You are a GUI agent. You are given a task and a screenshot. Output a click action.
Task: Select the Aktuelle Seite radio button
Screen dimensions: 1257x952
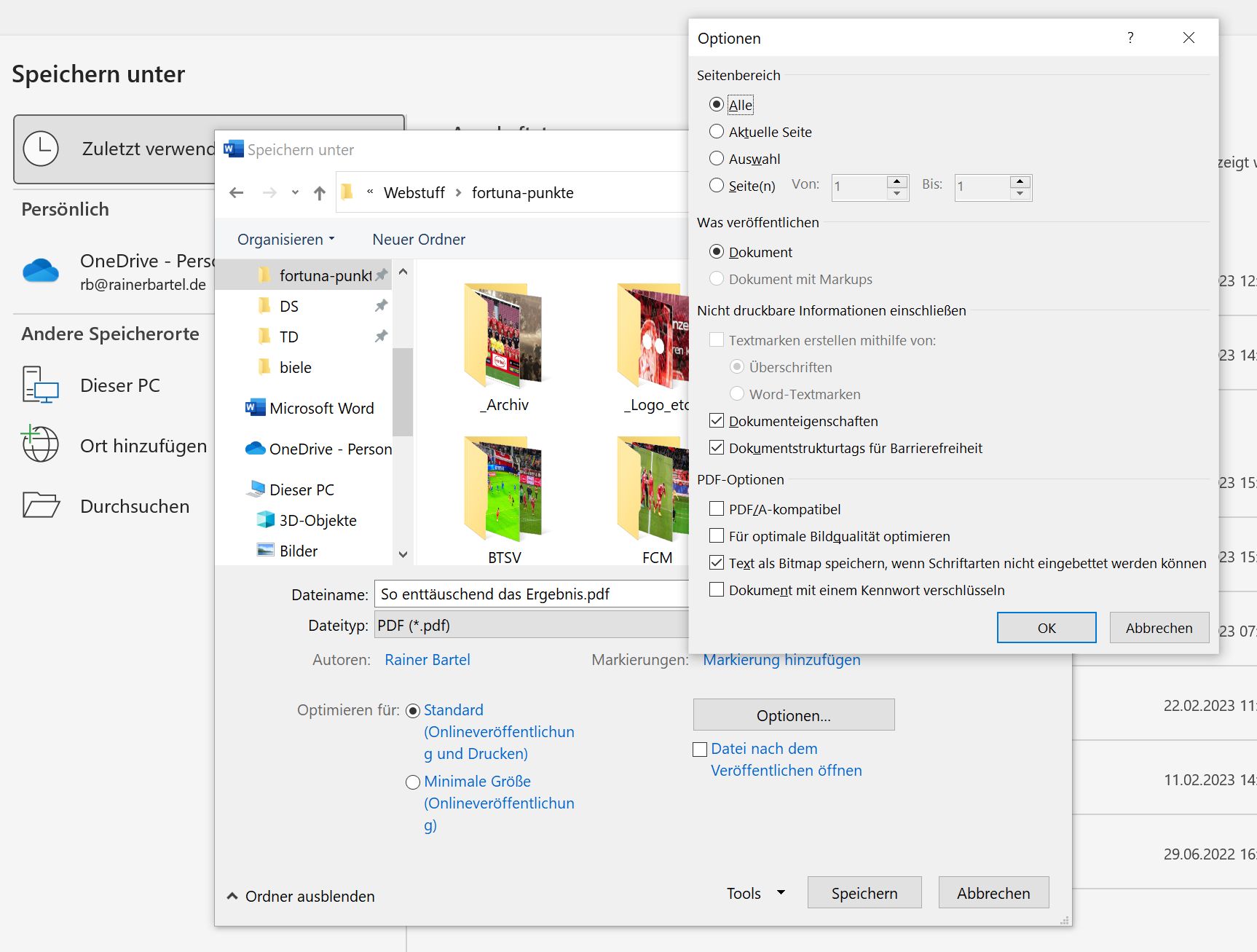[717, 131]
